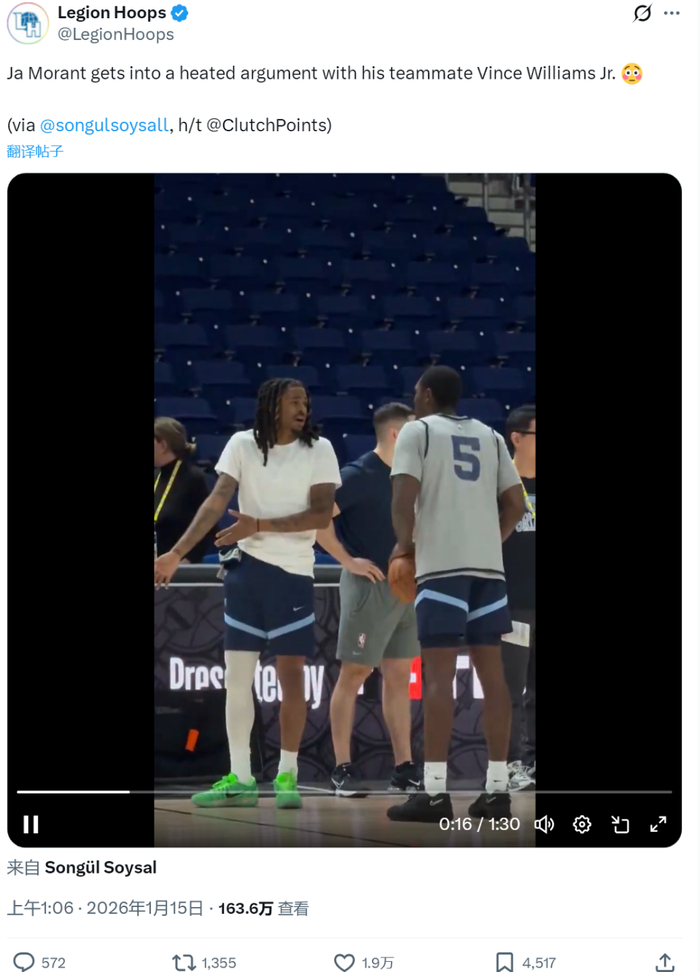Open the three-dot more options menu

click(672, 13)
